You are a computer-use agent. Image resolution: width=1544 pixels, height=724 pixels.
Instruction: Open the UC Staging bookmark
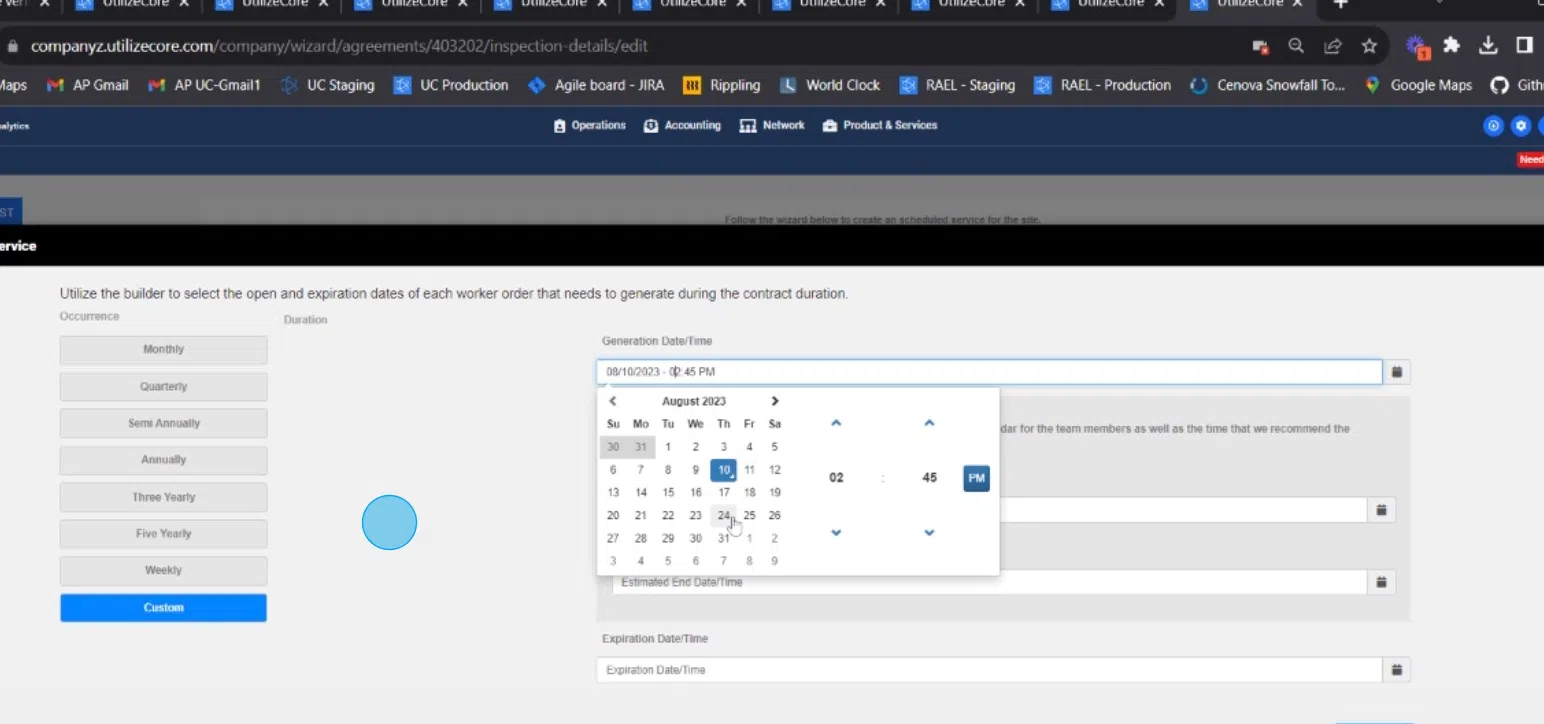pyautogui.click(x=327, y=85)
